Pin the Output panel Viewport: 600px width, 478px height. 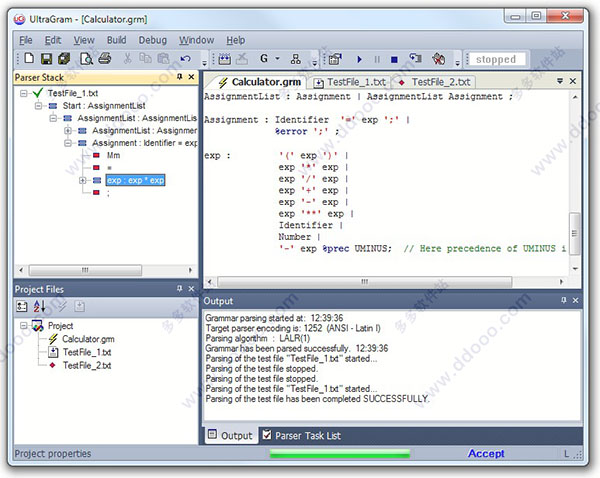[564, 300]
